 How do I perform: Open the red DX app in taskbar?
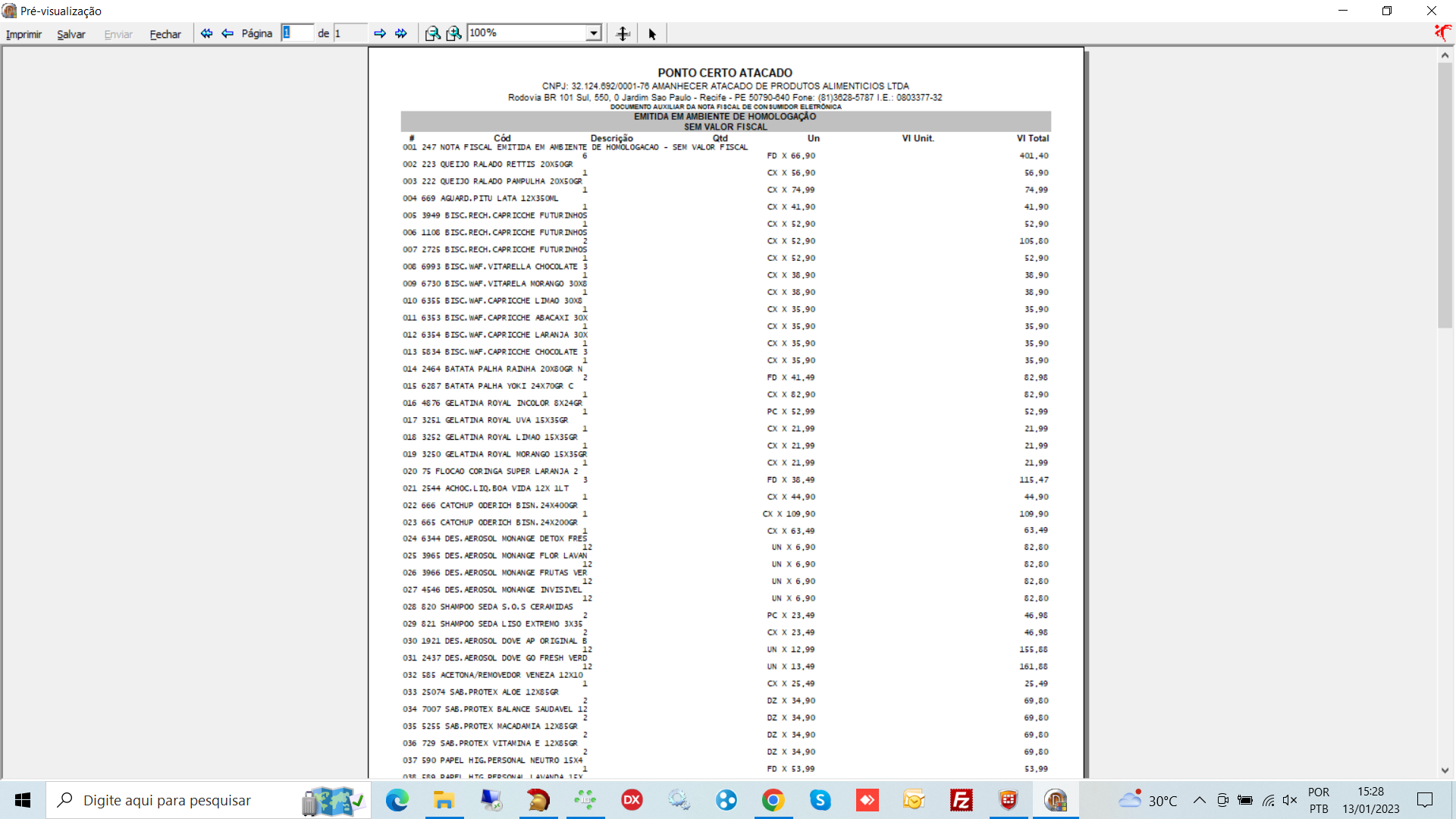tap(632, 800)
